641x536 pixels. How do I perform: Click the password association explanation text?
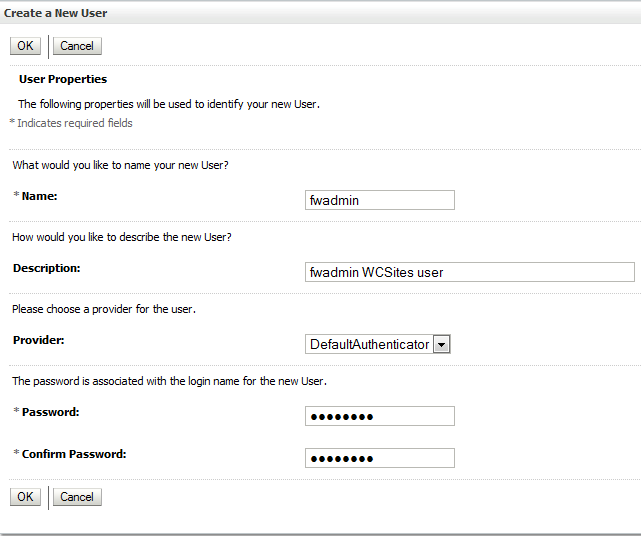tap(170, 381)
